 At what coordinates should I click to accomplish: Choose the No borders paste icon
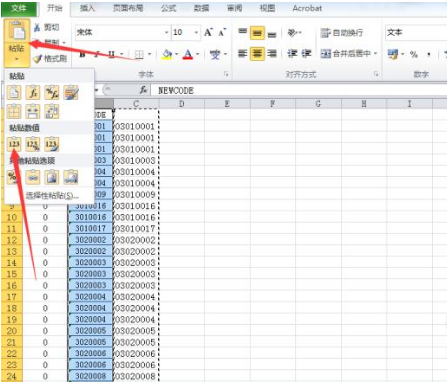(14, 112)
